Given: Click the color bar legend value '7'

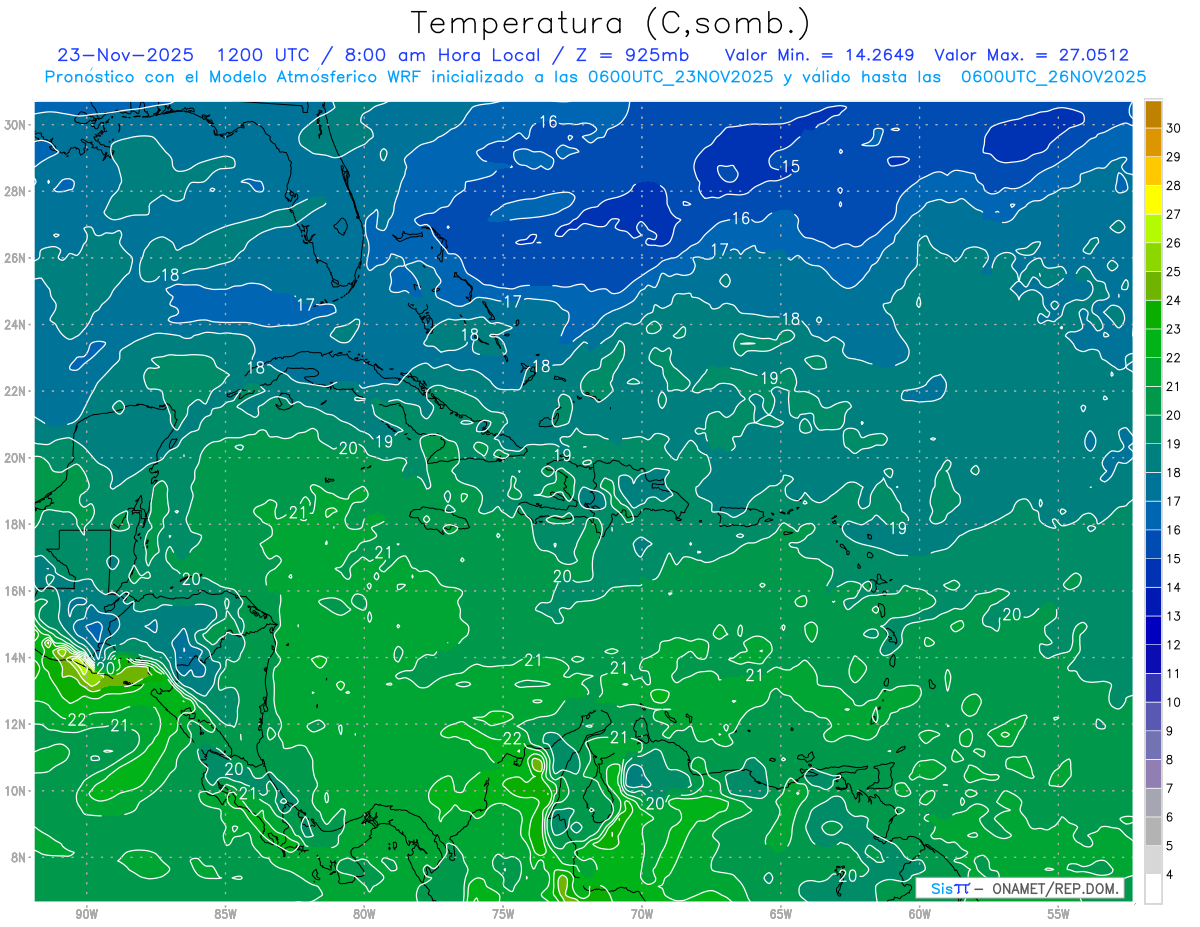Looking at the screenshot, I should pos(1169,788).
